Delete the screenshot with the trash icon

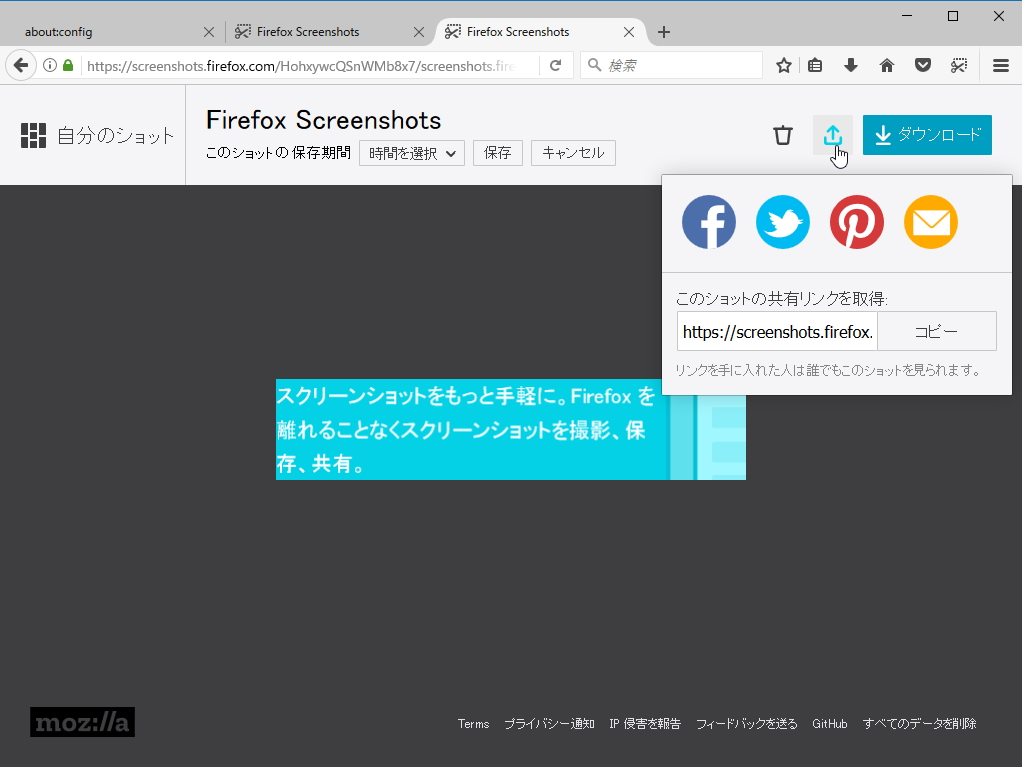[x=783, y=134]
